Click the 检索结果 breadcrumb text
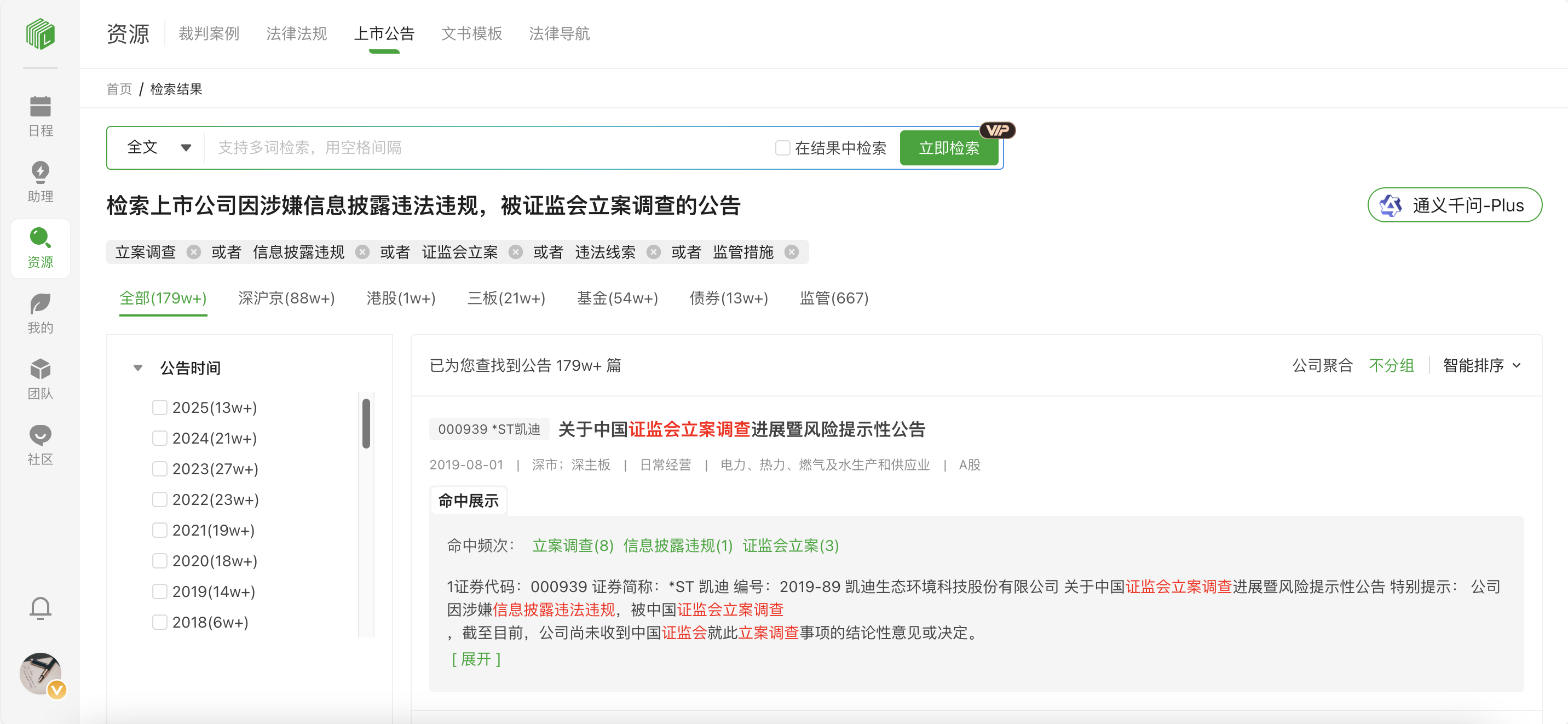Image resolution: width=1568 pixels, height=724 pixels. pyautogui.click(x=176, y=89)
